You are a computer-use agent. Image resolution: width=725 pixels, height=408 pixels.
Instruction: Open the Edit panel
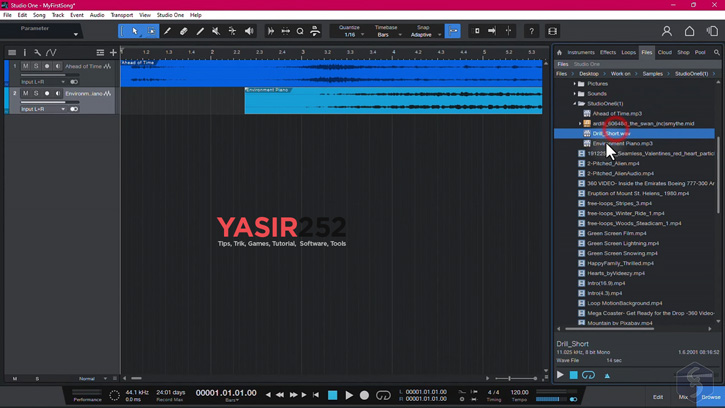click(658, 397)
